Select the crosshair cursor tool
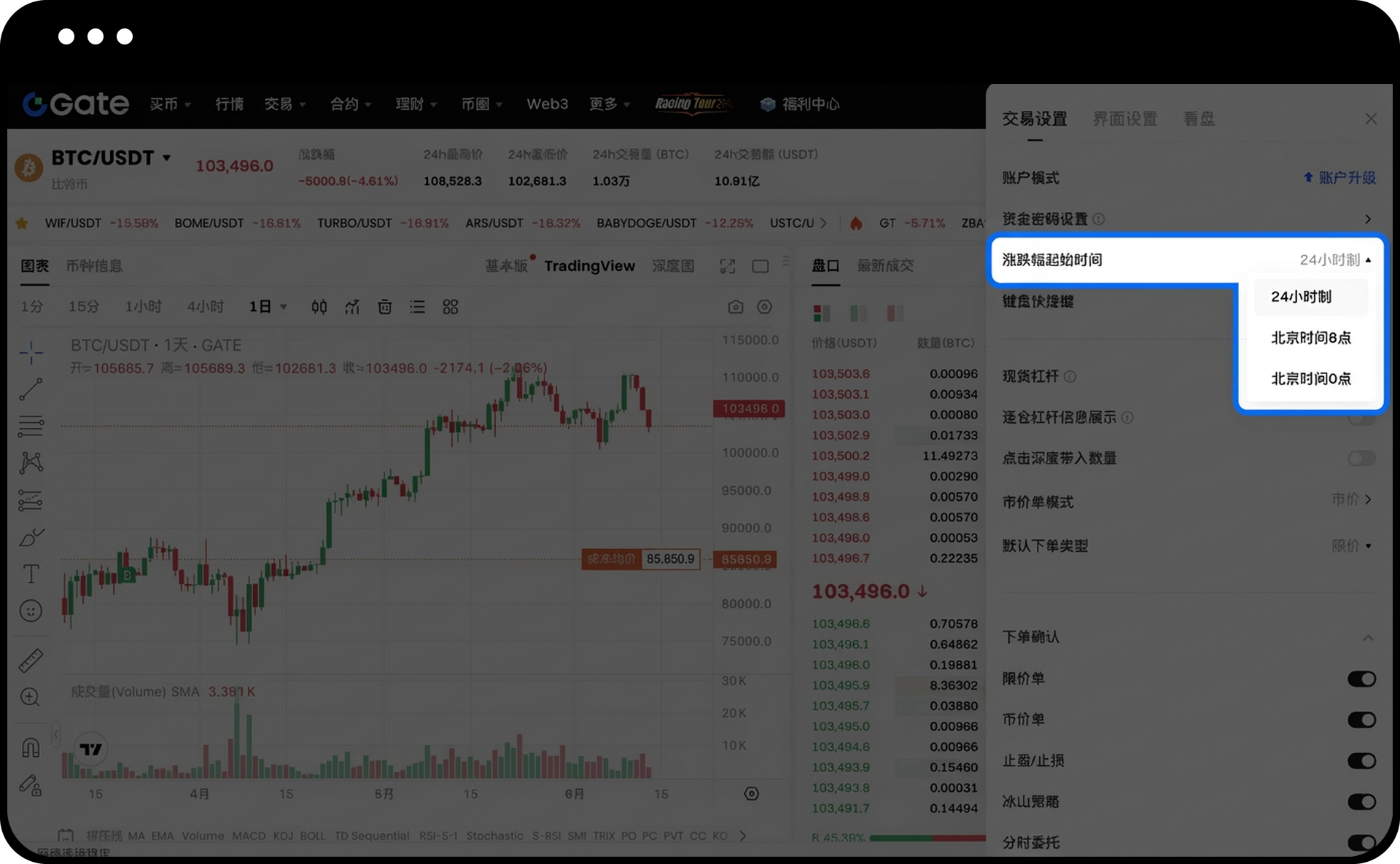The height and width of the screenshot is (864, 1400). 31,353
